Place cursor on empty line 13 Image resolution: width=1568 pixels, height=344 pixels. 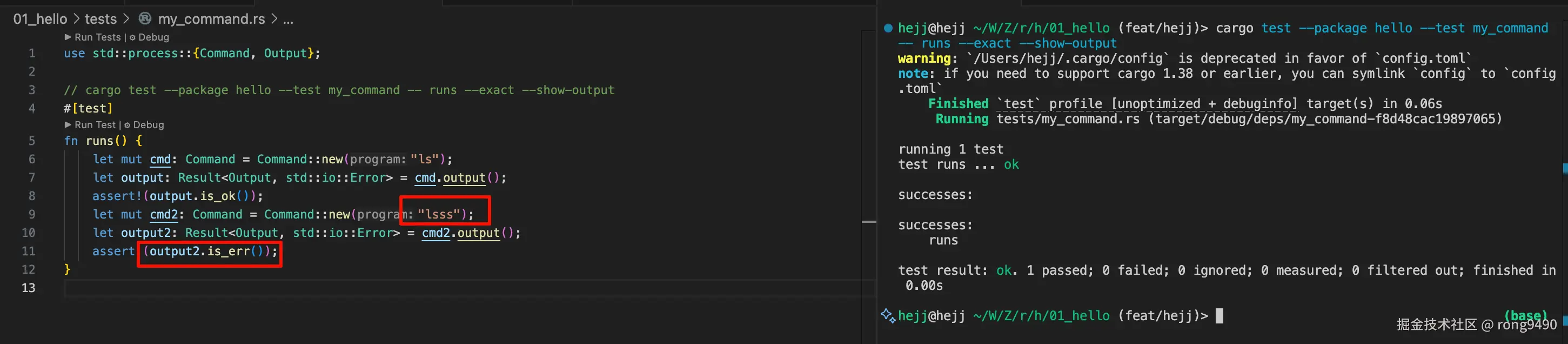[x=365, y=288]
